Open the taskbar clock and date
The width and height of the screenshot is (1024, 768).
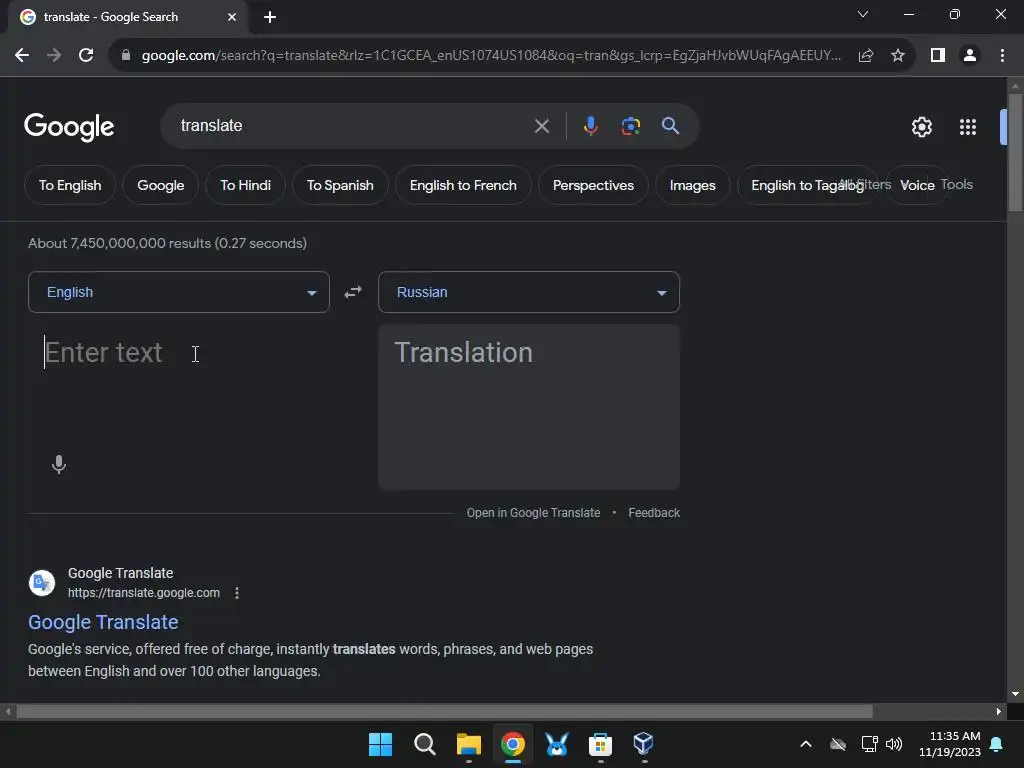coord(950,744)
